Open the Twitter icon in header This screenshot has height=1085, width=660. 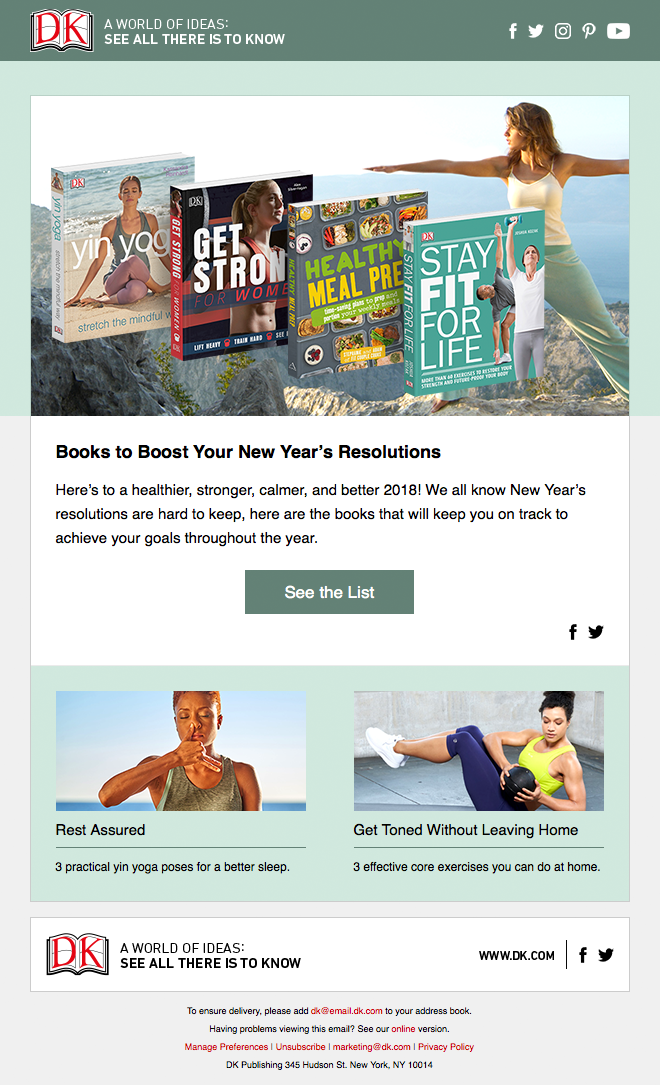535,31
